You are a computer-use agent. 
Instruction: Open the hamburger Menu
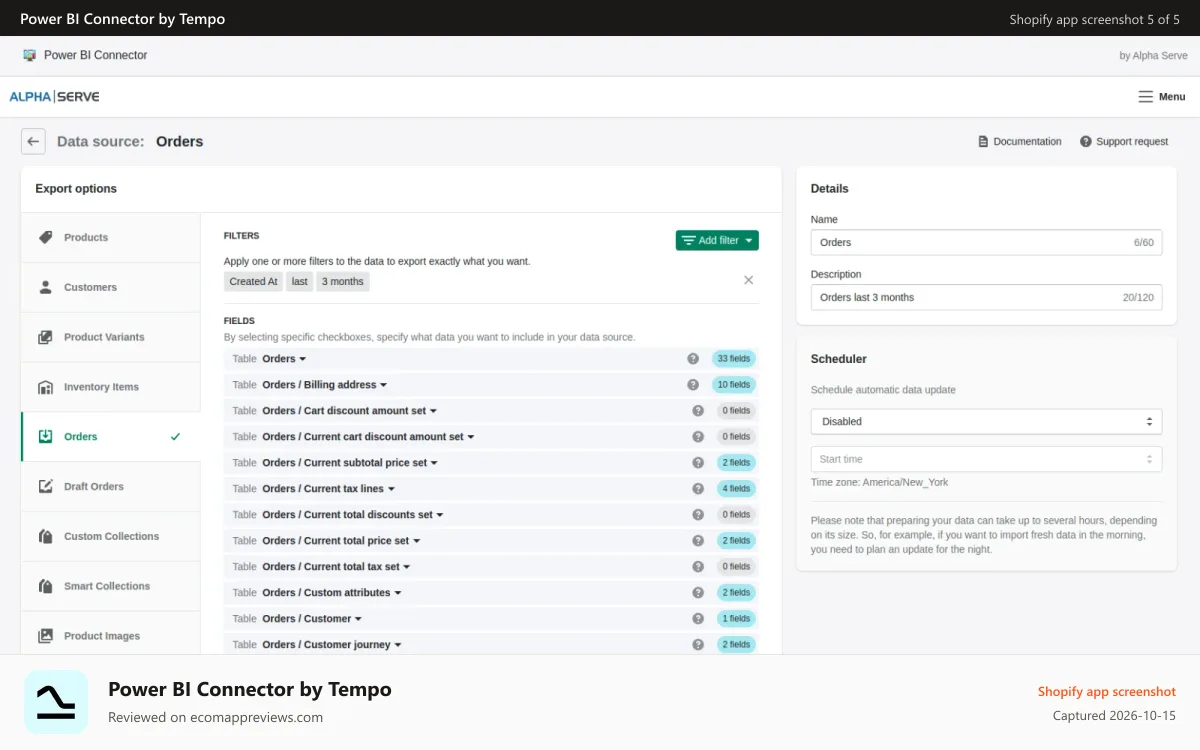pyautogui.click(x=1161, y=97)
